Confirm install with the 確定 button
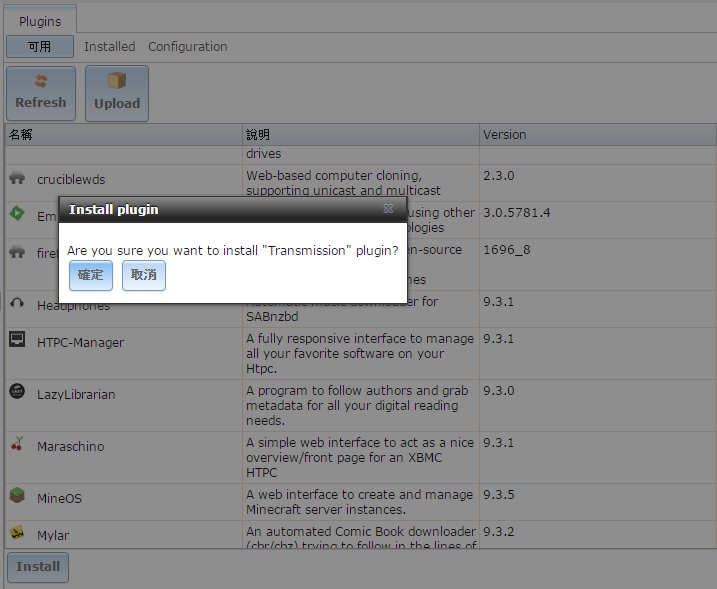This screenshot has width=717, height=589. click(x=91, y=275)
